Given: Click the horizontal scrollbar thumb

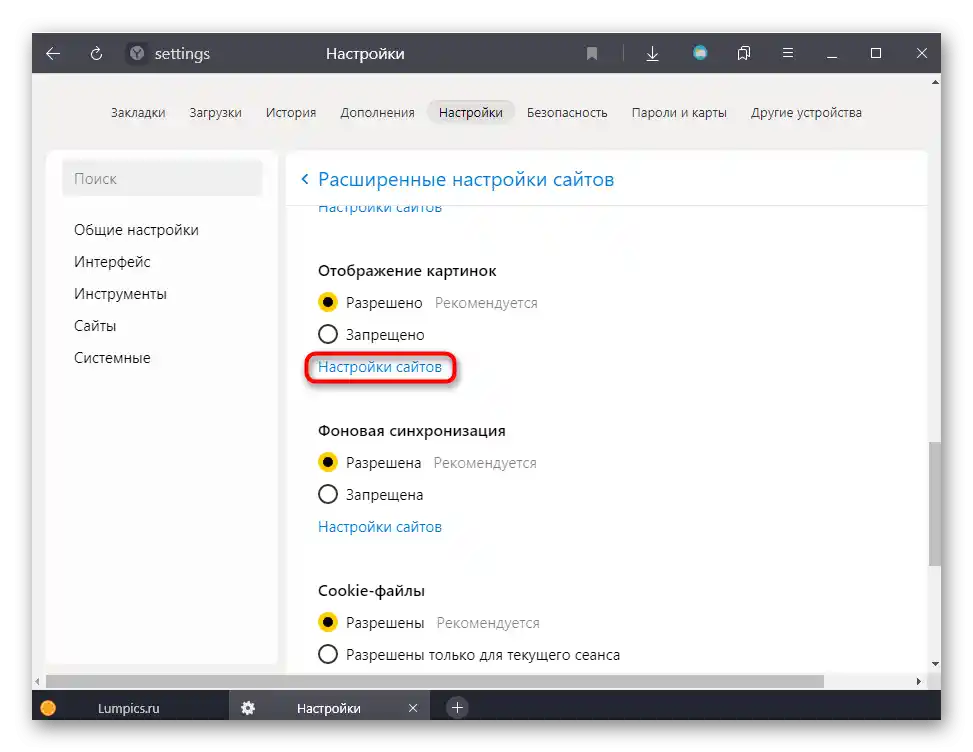Looking at the screenshot, I should [434, 681].
